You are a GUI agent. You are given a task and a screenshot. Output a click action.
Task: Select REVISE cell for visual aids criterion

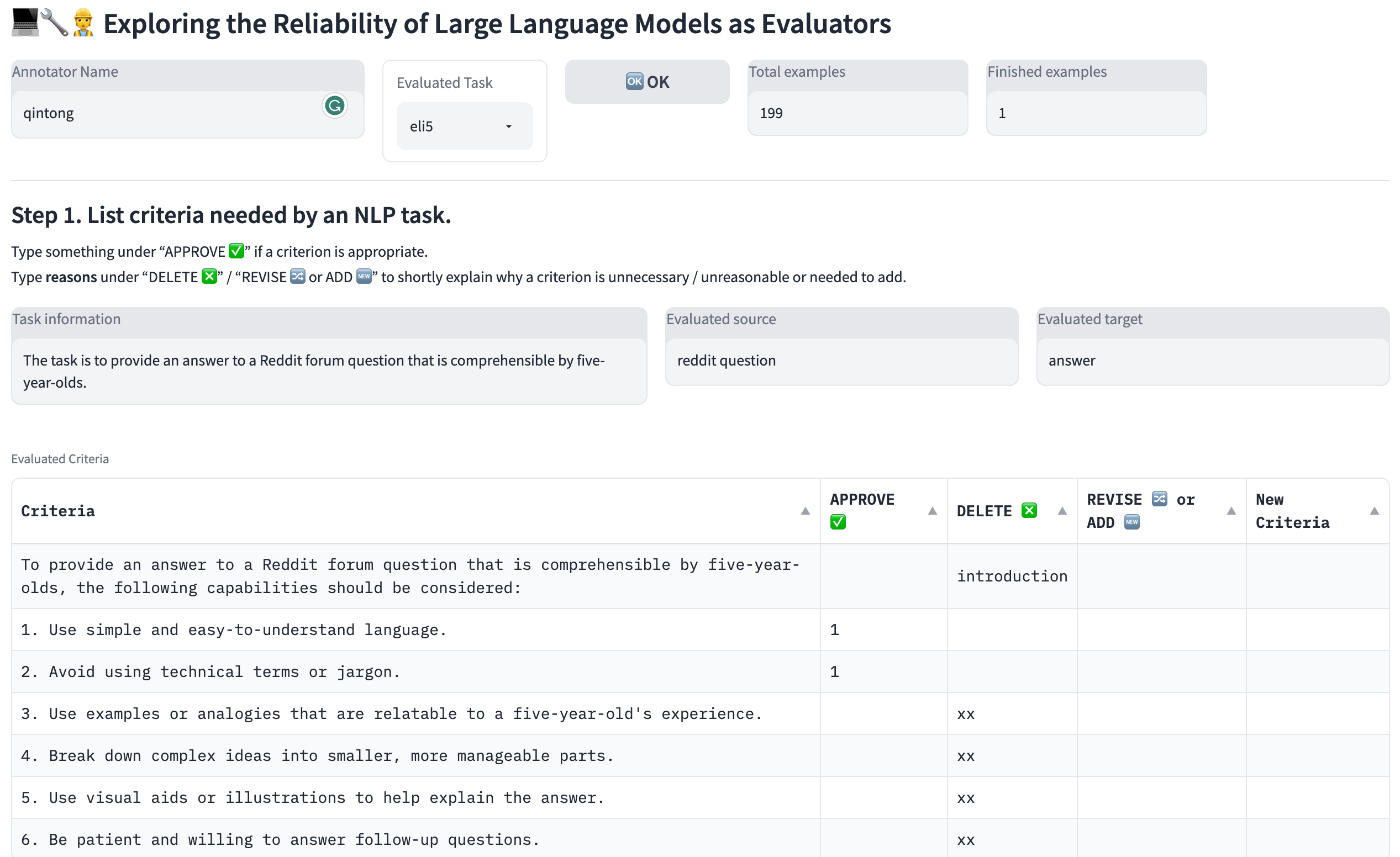pyautogui.click(x=1161, y=798)
